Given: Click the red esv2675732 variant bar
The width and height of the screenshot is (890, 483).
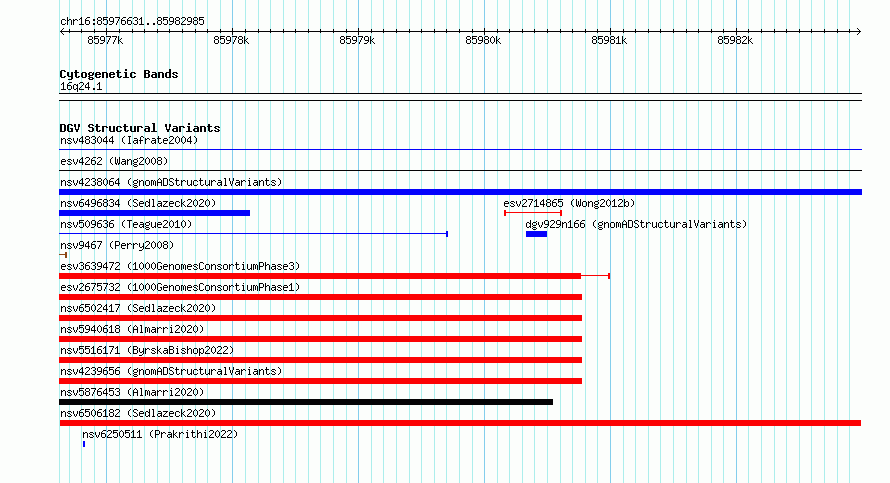Looking at the screenshot, I should tap(321, 297).
